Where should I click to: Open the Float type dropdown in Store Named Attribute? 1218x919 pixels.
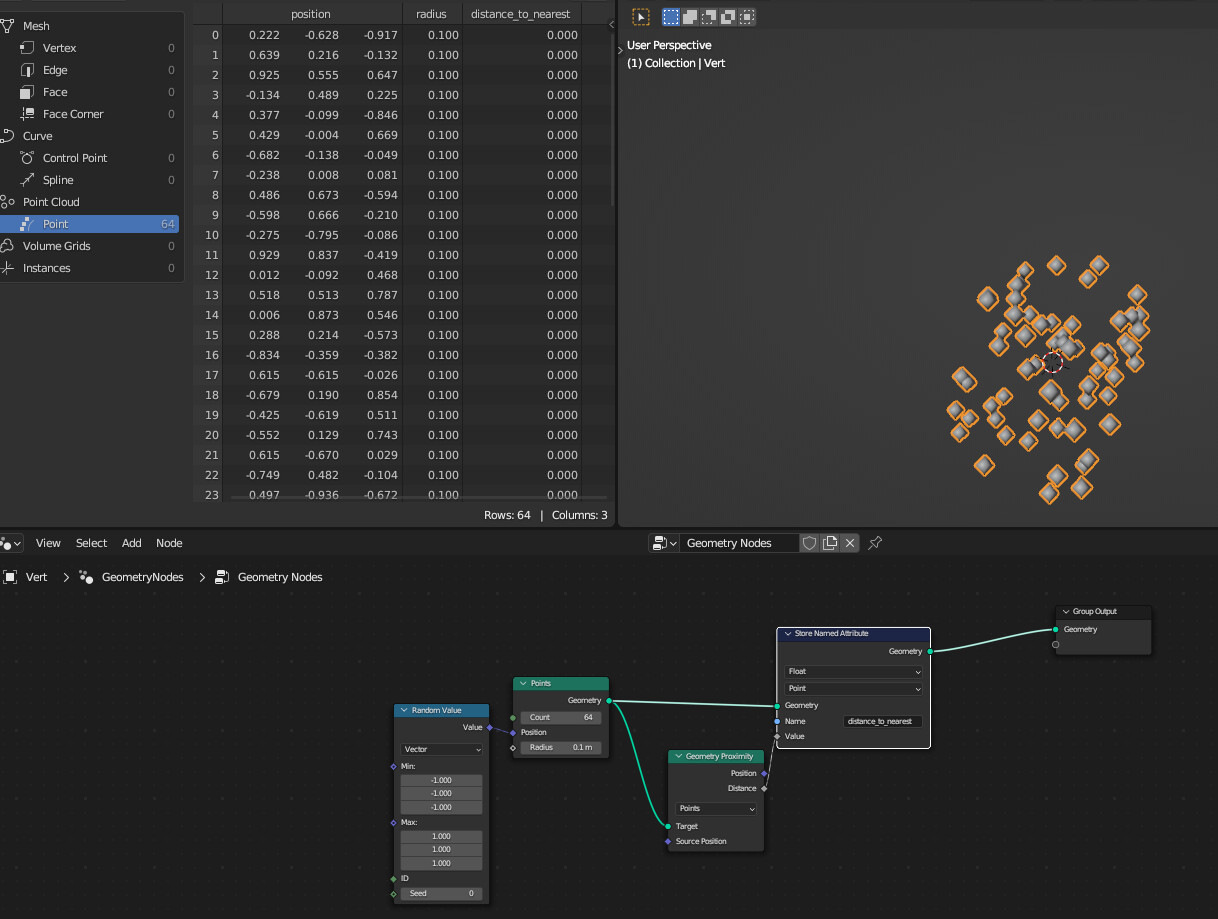coord(851,671)
